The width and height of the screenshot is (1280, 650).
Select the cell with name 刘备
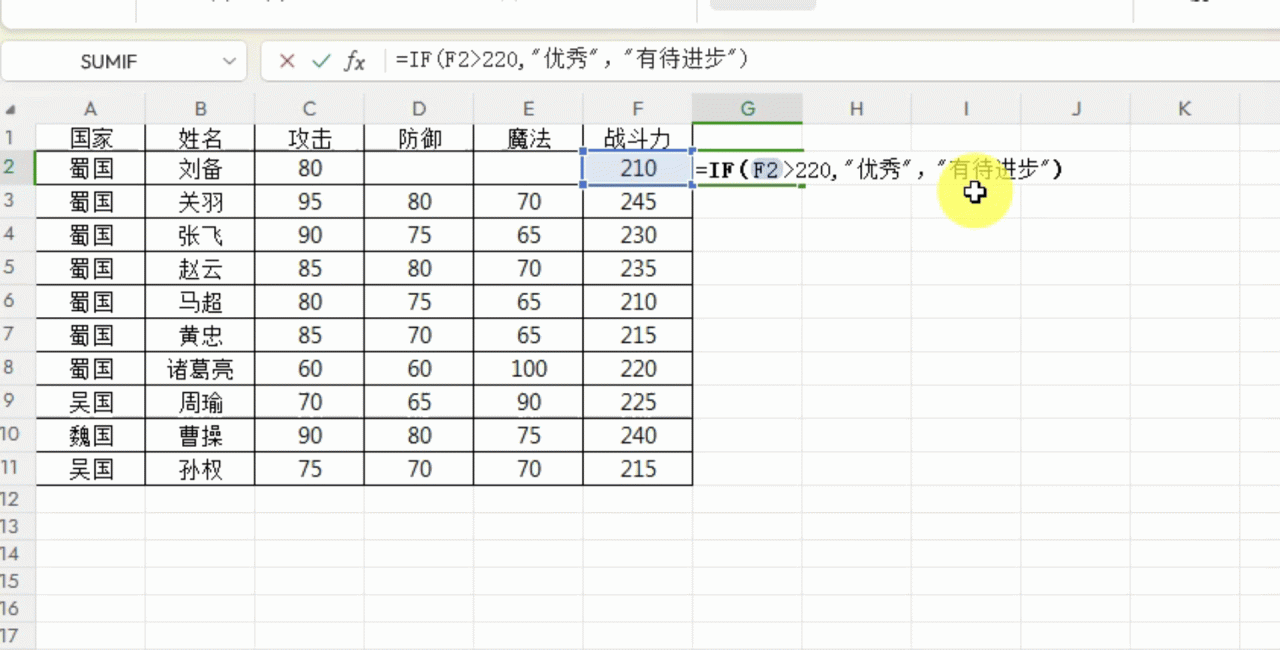click(x=200, y=169)
